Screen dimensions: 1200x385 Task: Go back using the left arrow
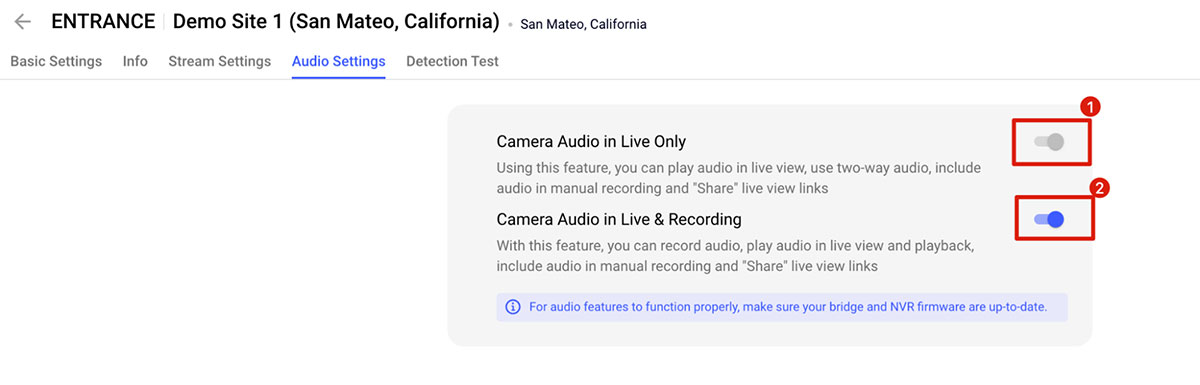tap(23, 21)
